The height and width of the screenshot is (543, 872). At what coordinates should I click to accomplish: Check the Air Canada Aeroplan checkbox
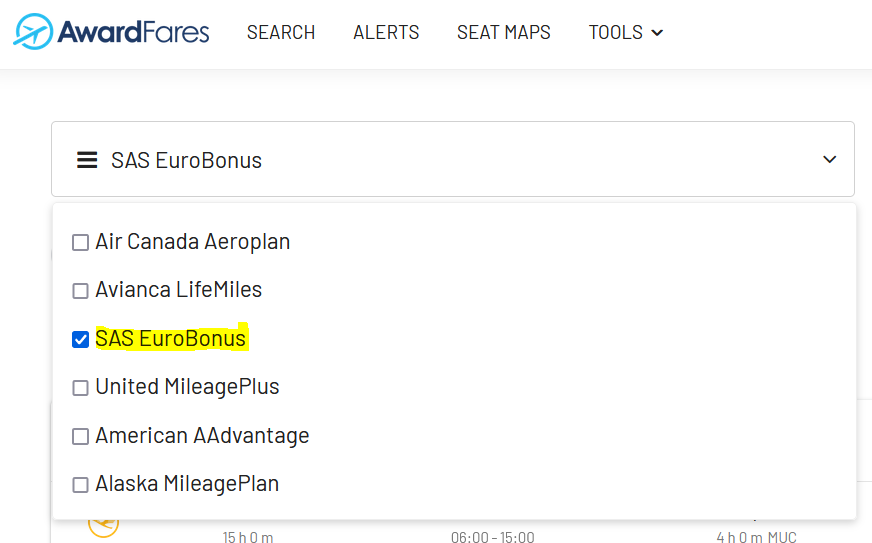pyautogui.click(x=81, y=243)
